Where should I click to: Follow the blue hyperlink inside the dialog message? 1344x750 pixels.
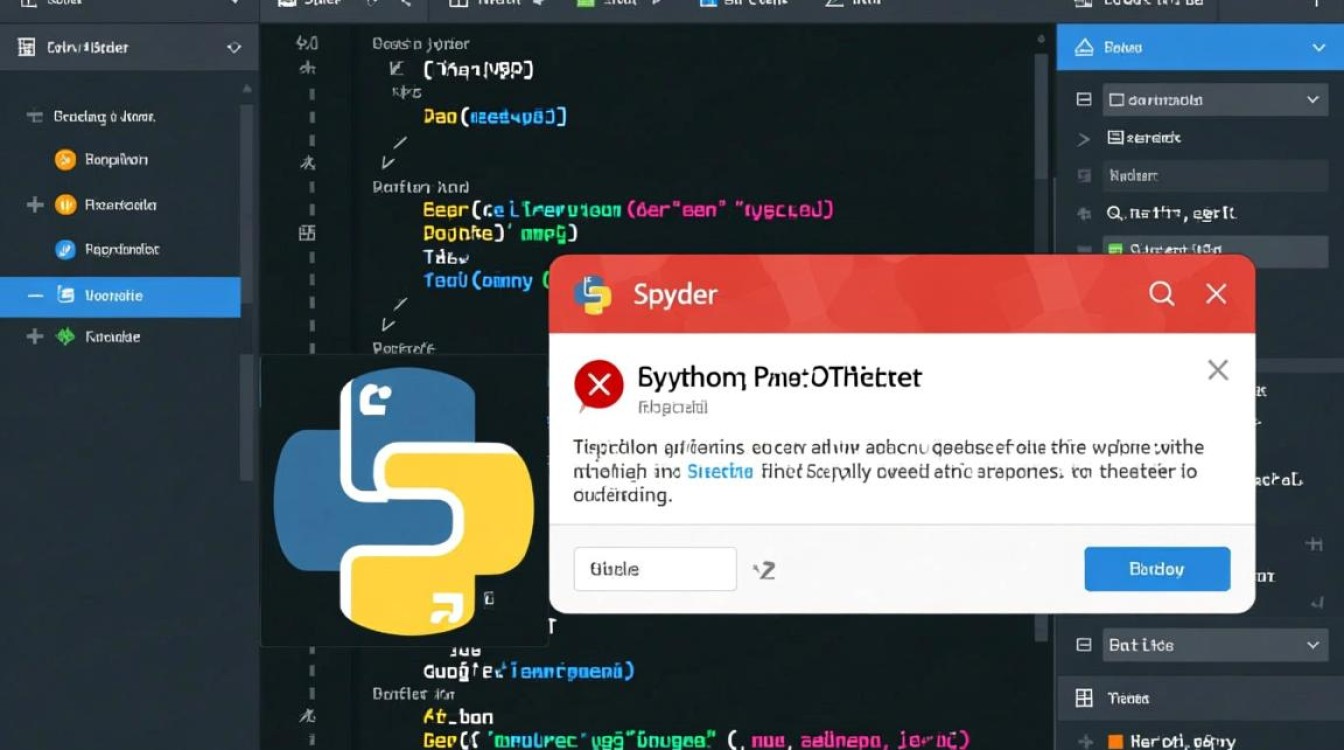pyautogui.click(x=720, y=471)
